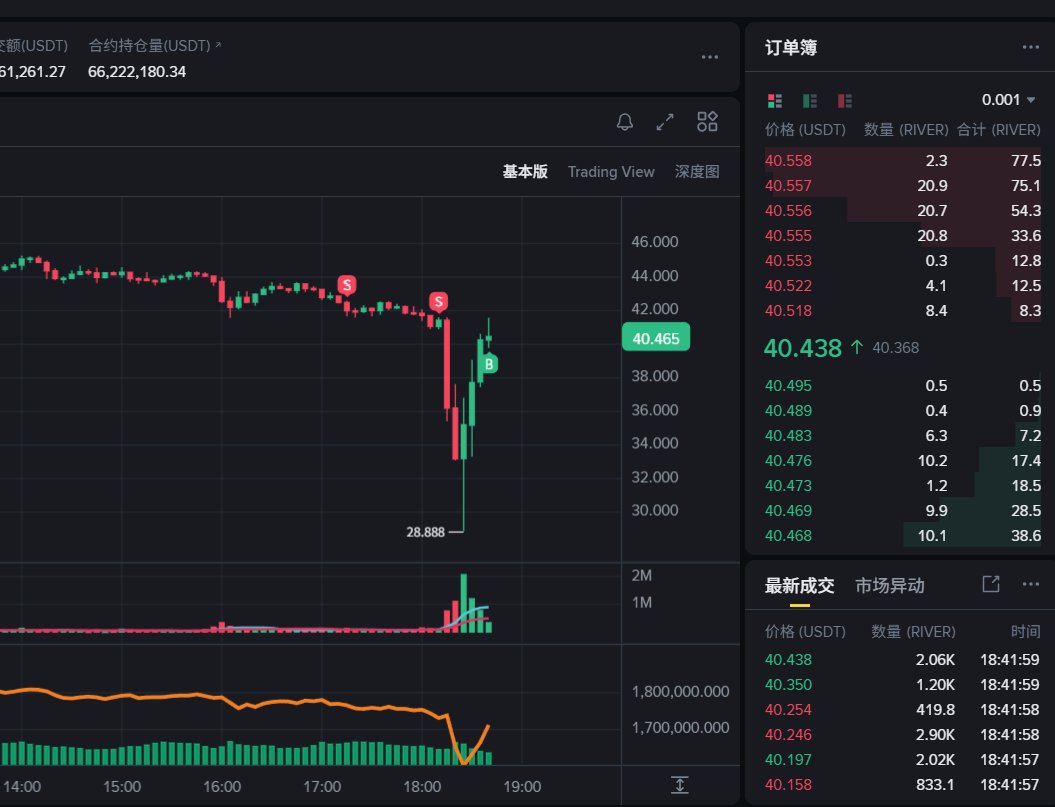Click the S sell marker near 18:10
Viewport: 1055px width, 807px height.
(439, 302)
